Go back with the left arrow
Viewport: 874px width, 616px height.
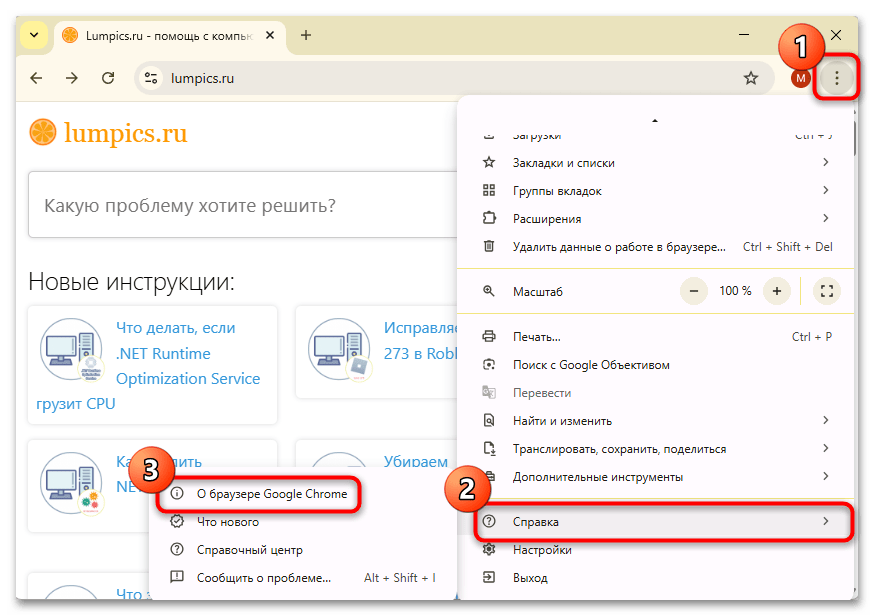[x=36, y=78]
